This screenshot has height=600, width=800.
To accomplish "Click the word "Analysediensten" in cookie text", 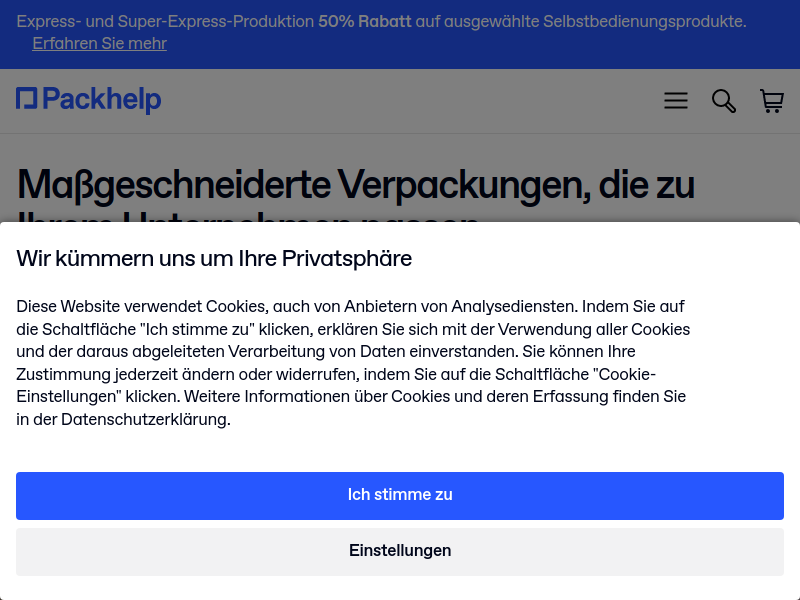I will click(514, 307).
